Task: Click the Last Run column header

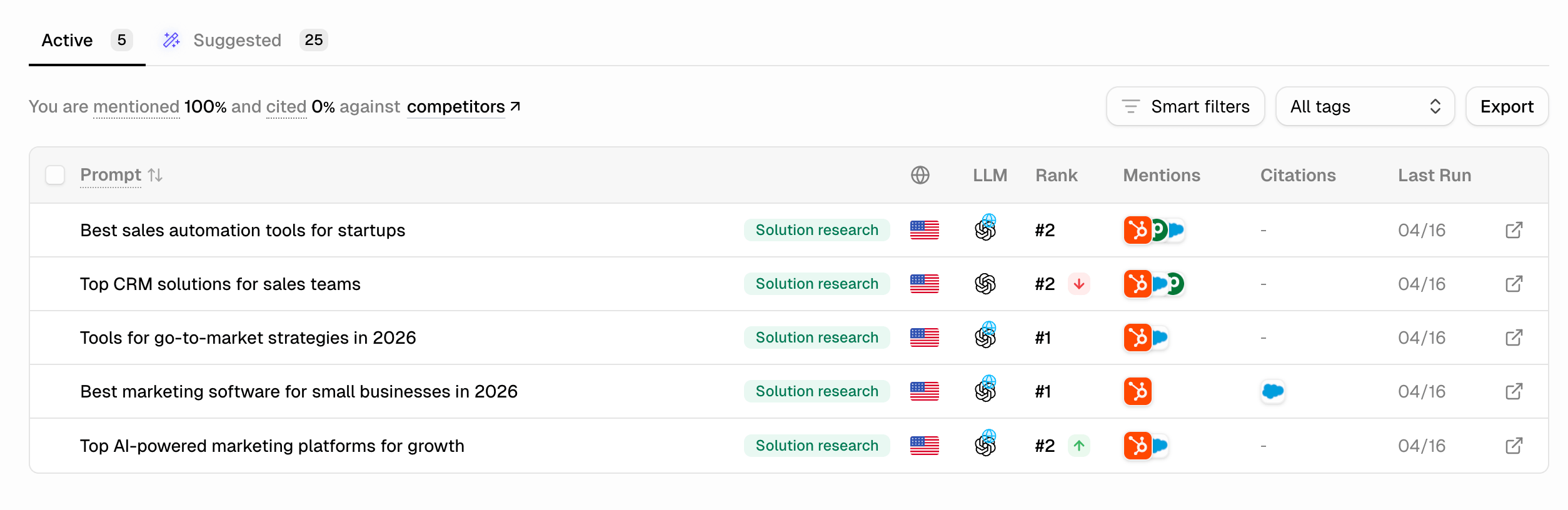Action: pos(1434,175)
